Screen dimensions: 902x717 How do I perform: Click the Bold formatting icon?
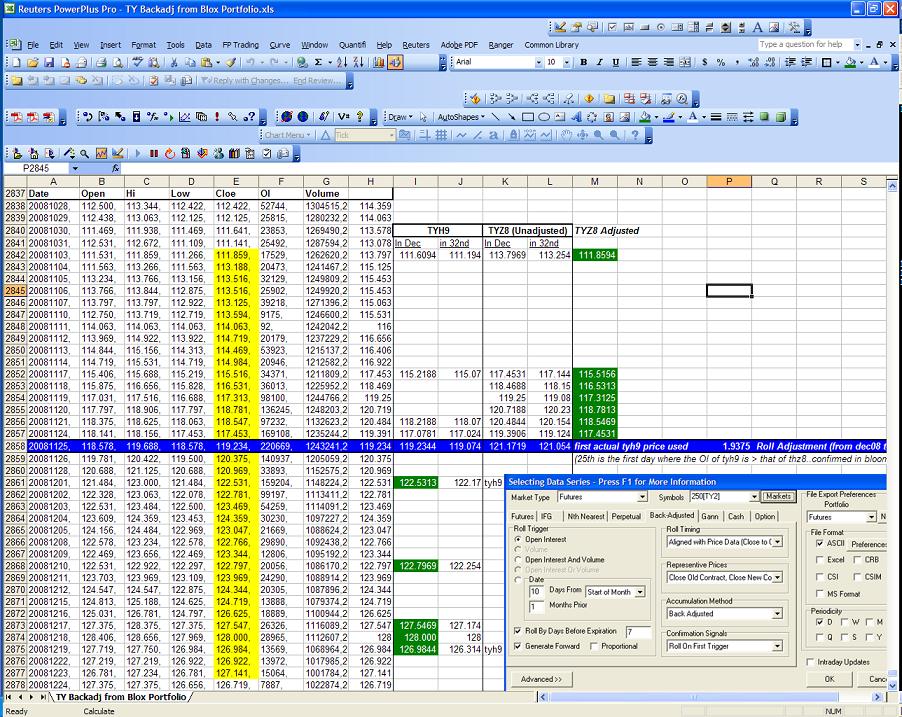[x=583, y=61]
